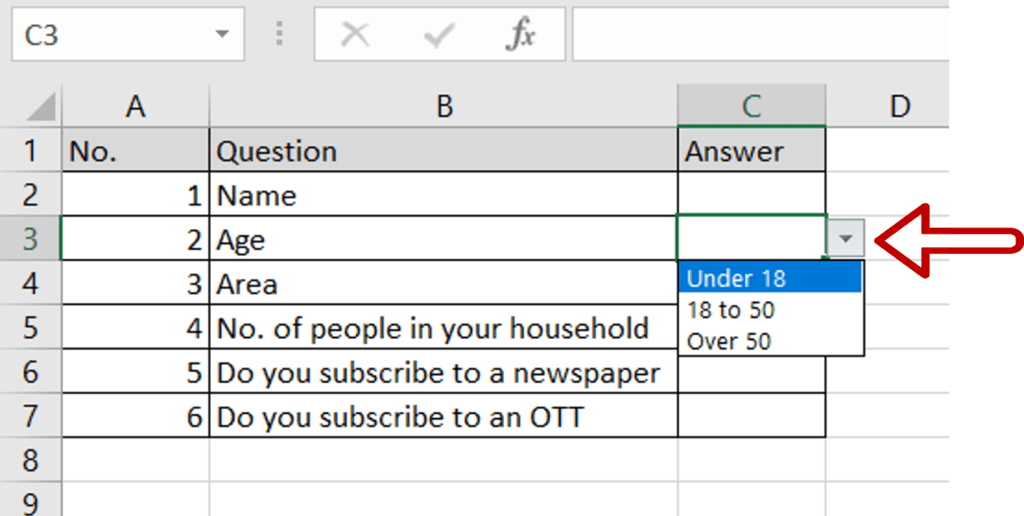Image resolution: width=1024 pixels, height=516 pixels.
Task: Select the active answer cell C3
Action: (x=752, y=238)
